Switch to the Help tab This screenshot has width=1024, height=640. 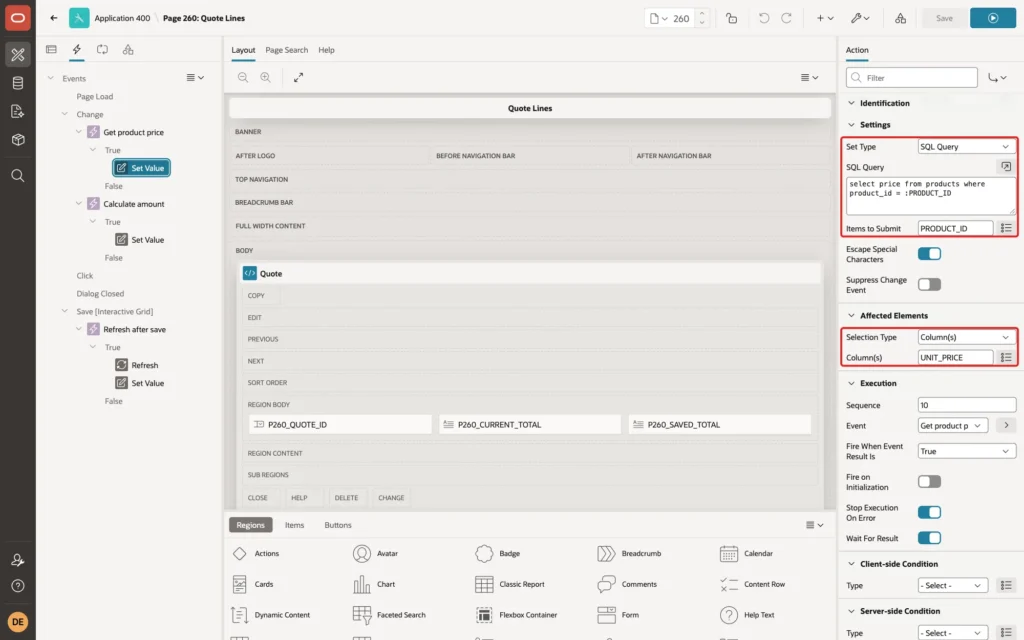pyautogui.click(x=326, y=50)
